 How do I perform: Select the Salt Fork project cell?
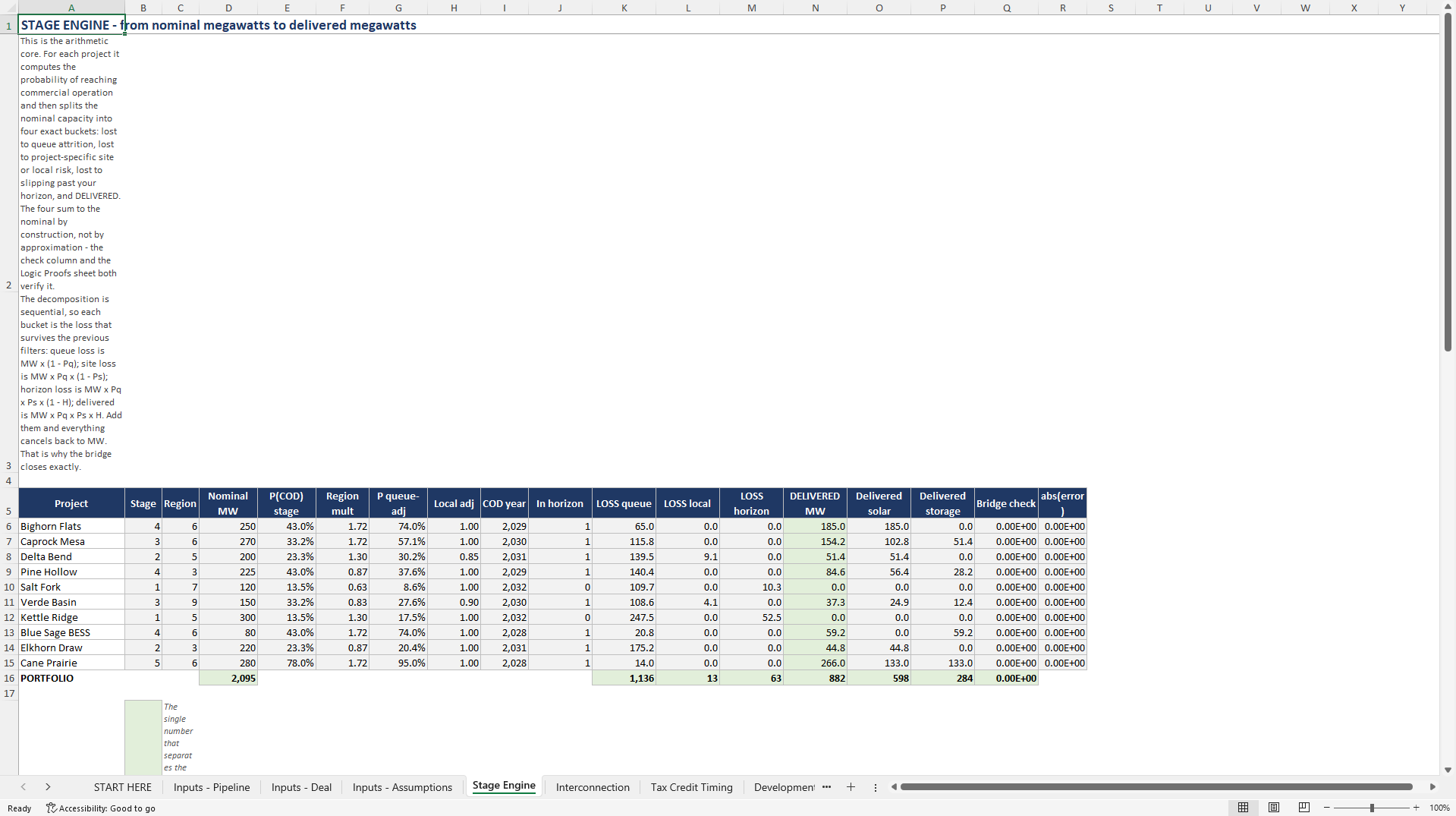point(71,587)
